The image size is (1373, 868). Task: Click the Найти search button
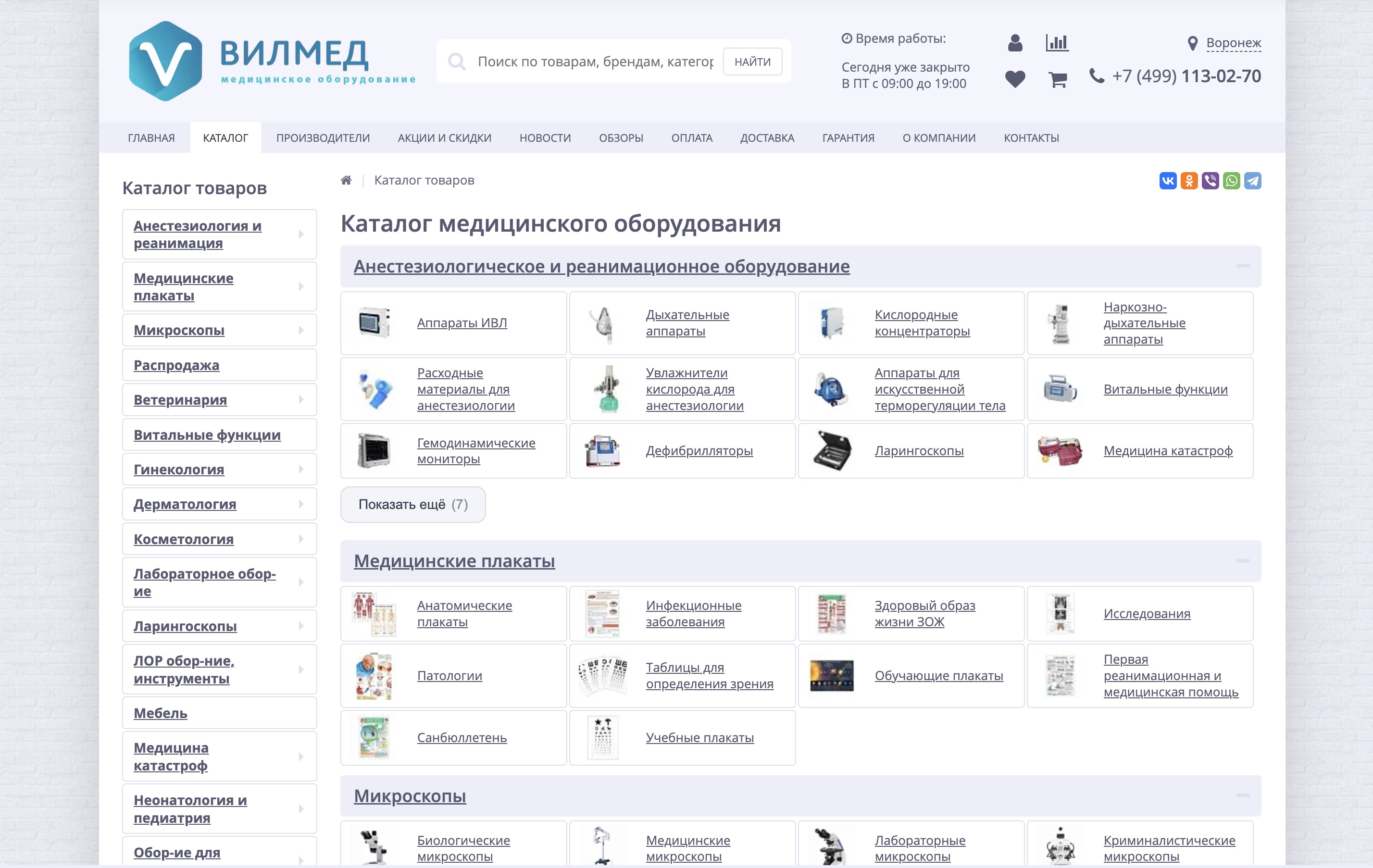point(752,62)
